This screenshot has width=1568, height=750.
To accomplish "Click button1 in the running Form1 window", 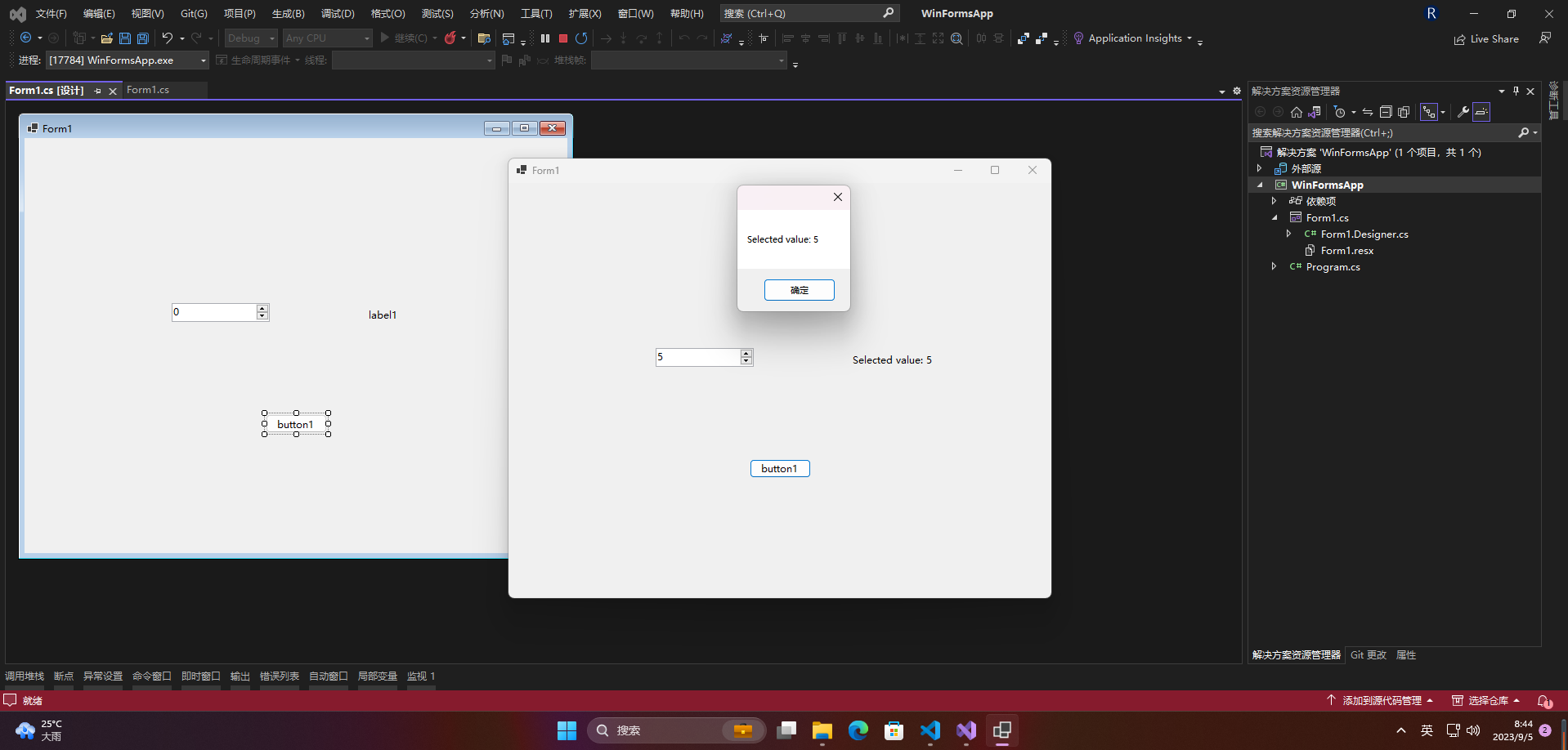I will point(780,469).
